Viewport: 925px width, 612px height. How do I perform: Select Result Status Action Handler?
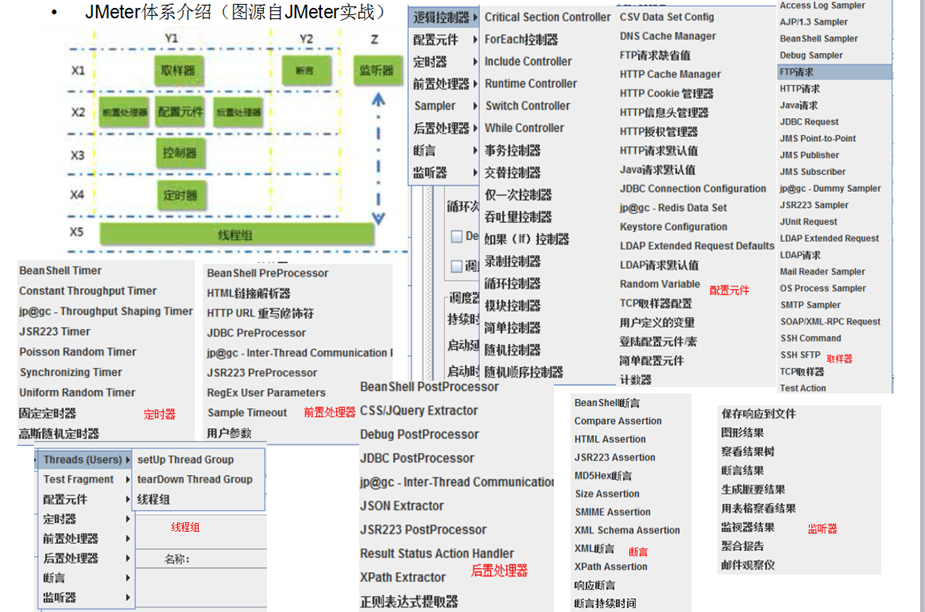[x=437, y=554]
